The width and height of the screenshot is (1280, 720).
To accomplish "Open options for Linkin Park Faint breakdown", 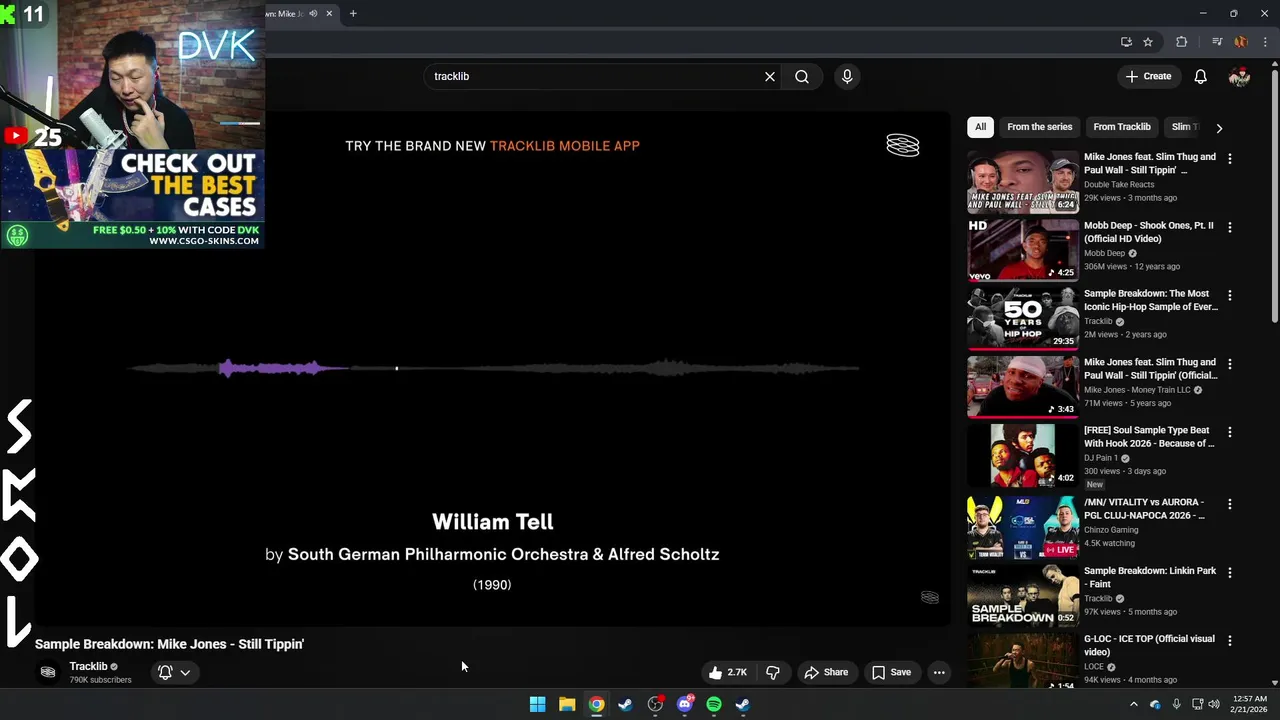I will point(1230,572).
